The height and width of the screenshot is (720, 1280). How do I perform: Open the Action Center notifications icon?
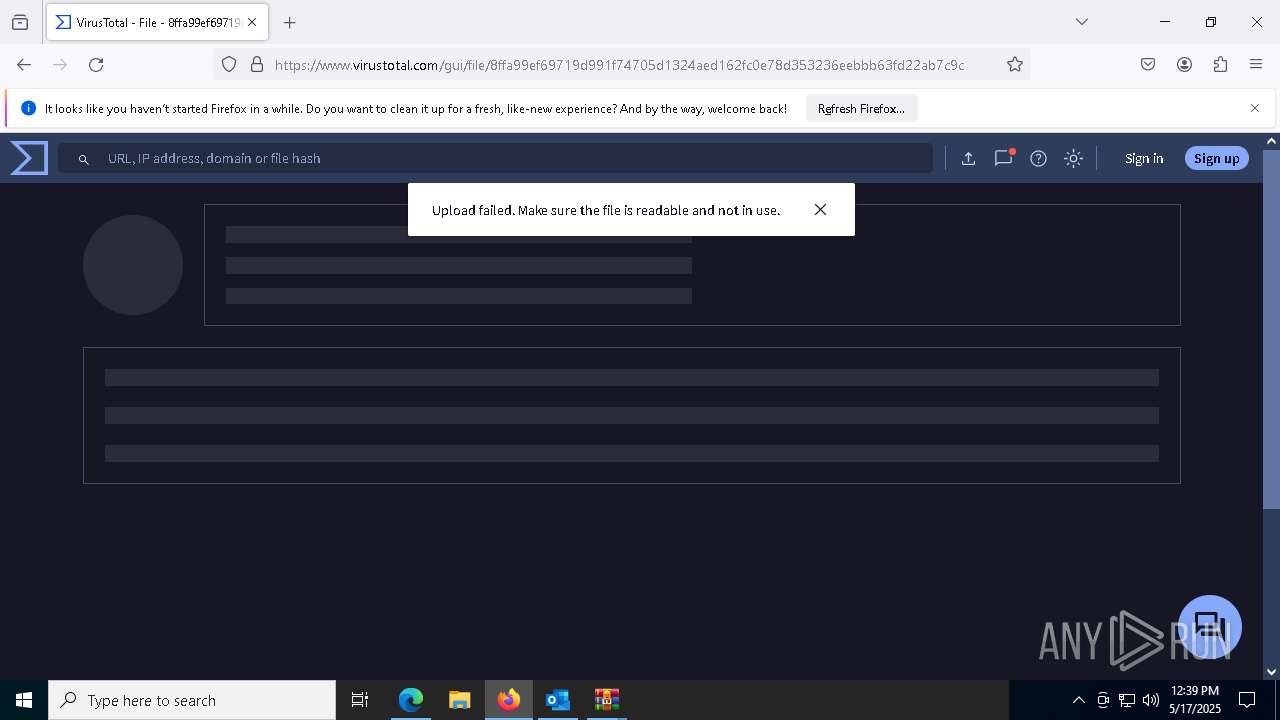(1247, 700)
